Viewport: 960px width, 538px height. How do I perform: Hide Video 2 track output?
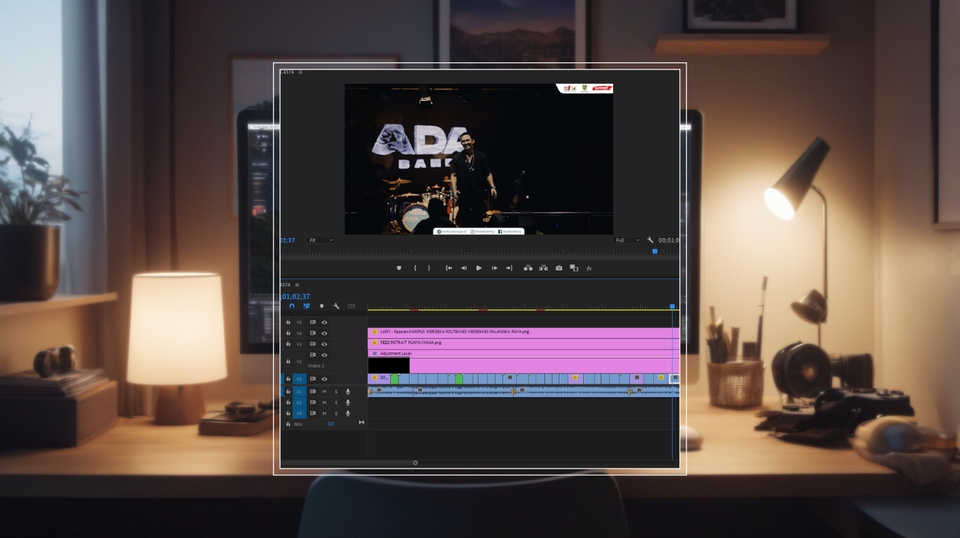coord(324,355)
